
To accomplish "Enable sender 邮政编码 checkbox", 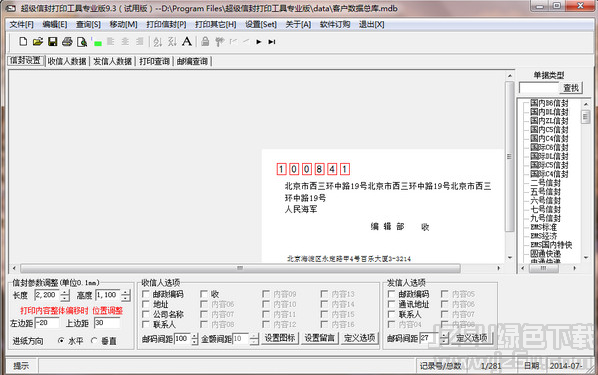I will (x=391, y=294).
